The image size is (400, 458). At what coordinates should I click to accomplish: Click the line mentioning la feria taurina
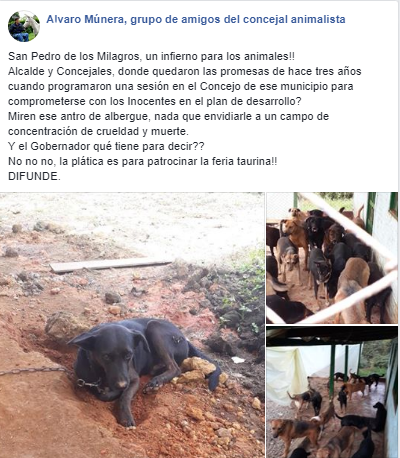point(142,161)
